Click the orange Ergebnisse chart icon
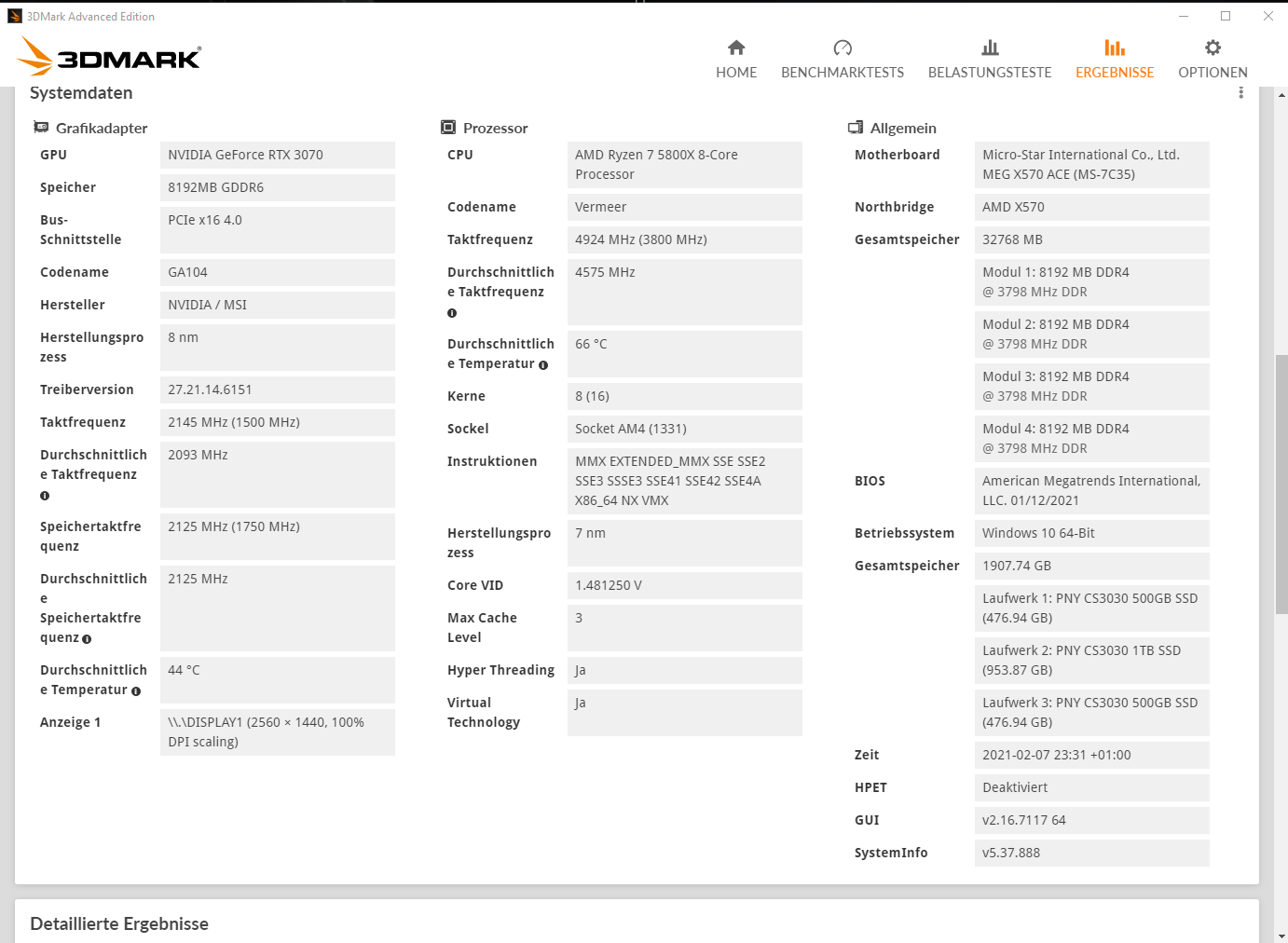Viewport: 1288px width, 943px height. (x=1115, y=47)
